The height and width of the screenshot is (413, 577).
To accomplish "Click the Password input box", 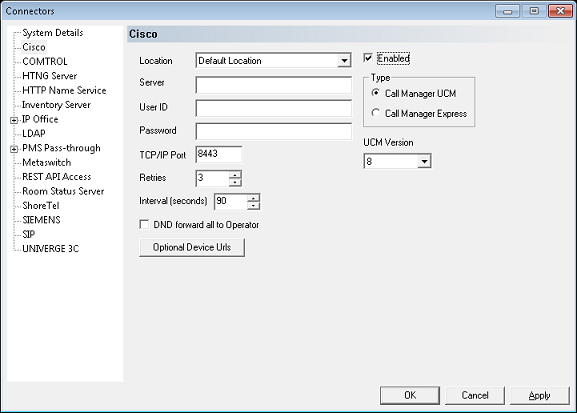I will click(273, 131).
